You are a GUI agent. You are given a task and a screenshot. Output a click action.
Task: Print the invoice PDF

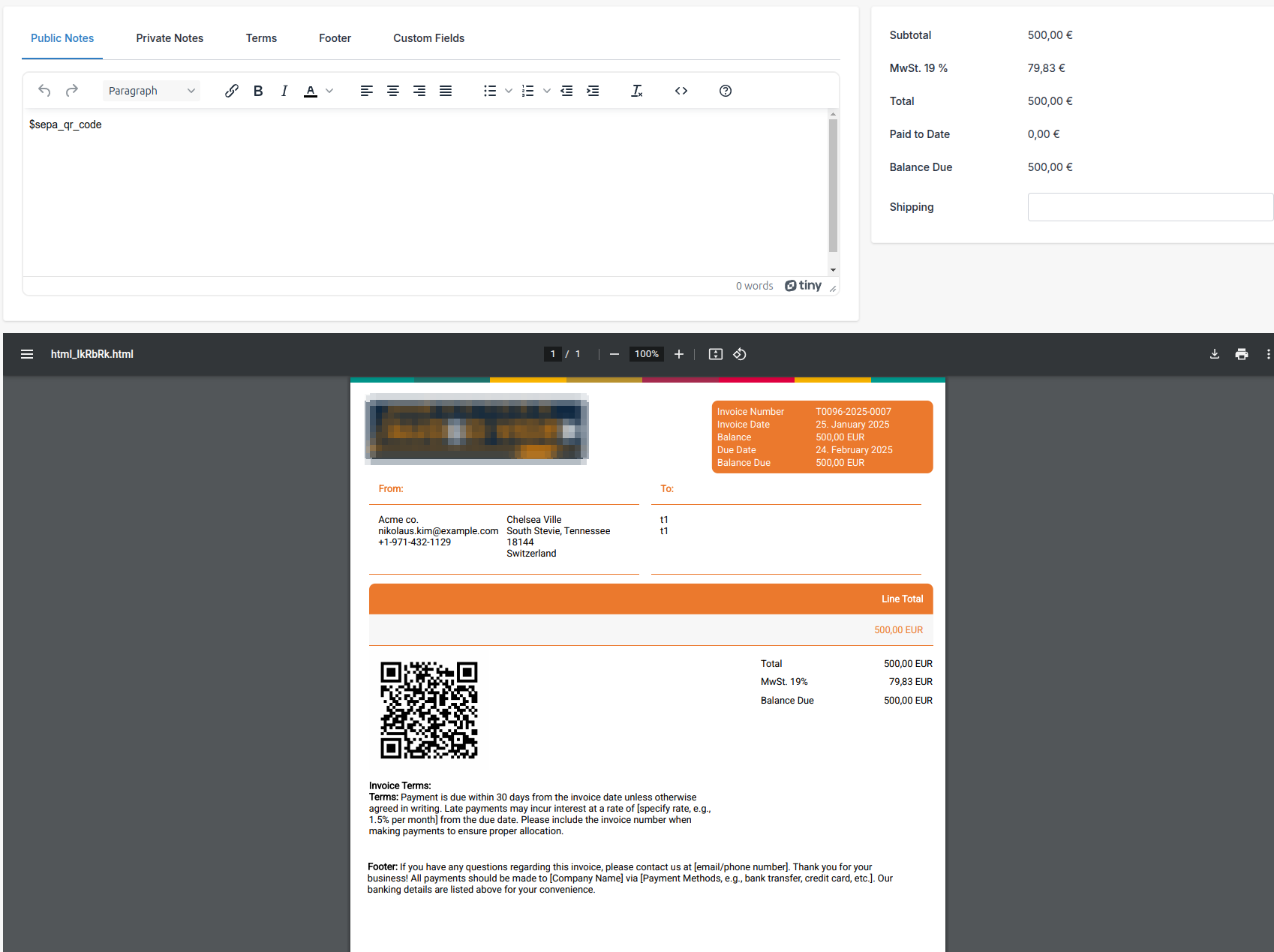(x=1242, y=354)
